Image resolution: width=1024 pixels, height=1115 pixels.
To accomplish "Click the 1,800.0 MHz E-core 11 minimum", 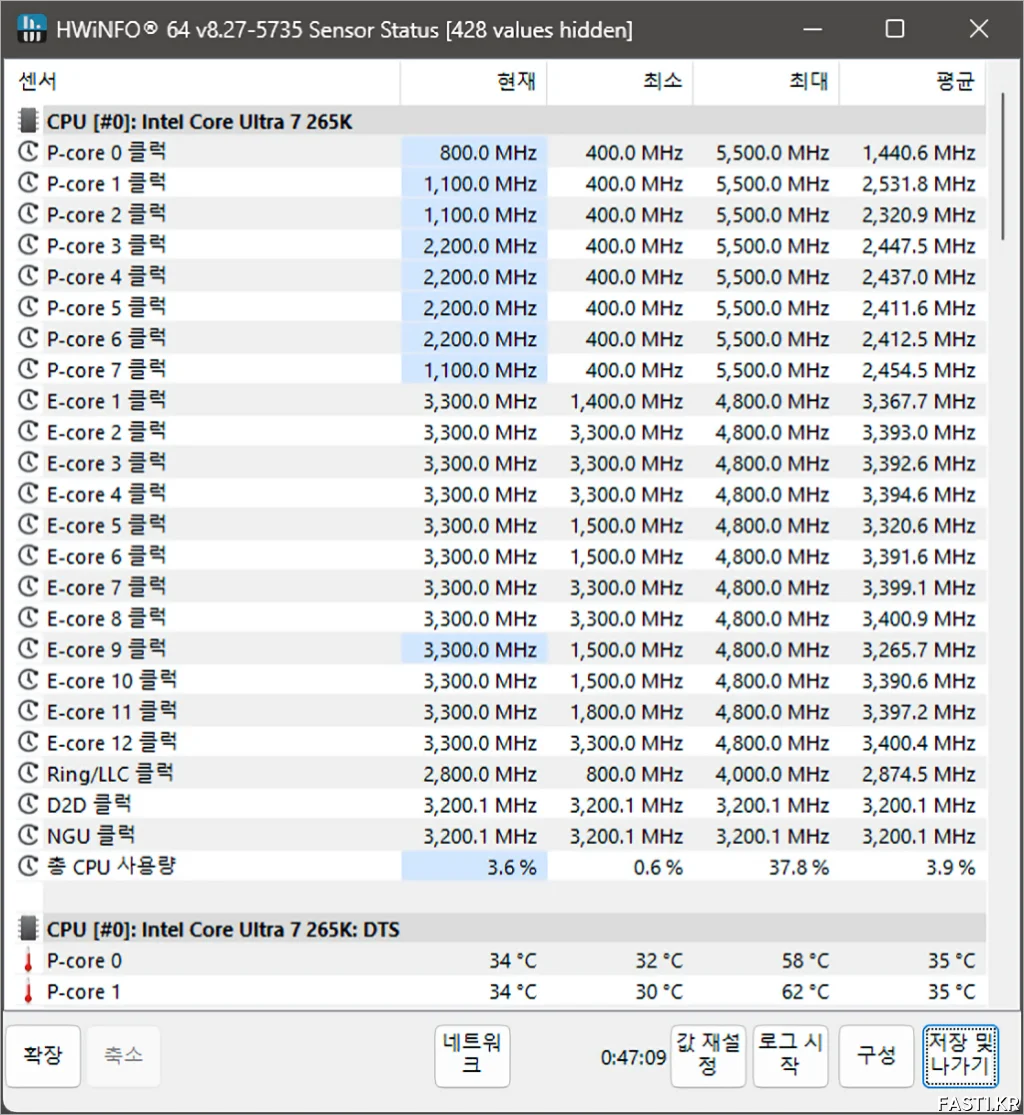I will coord(626,711).
